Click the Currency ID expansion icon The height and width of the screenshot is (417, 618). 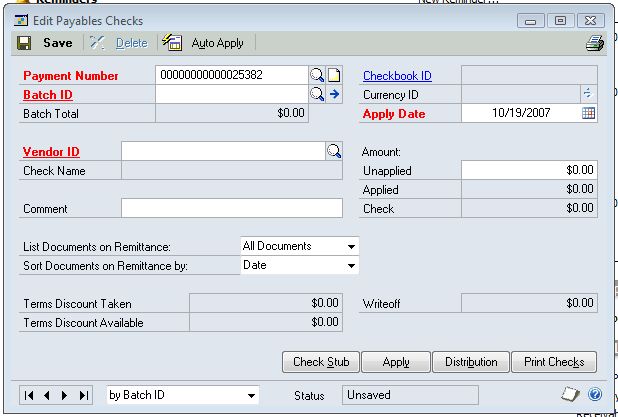tap(588, 94)
